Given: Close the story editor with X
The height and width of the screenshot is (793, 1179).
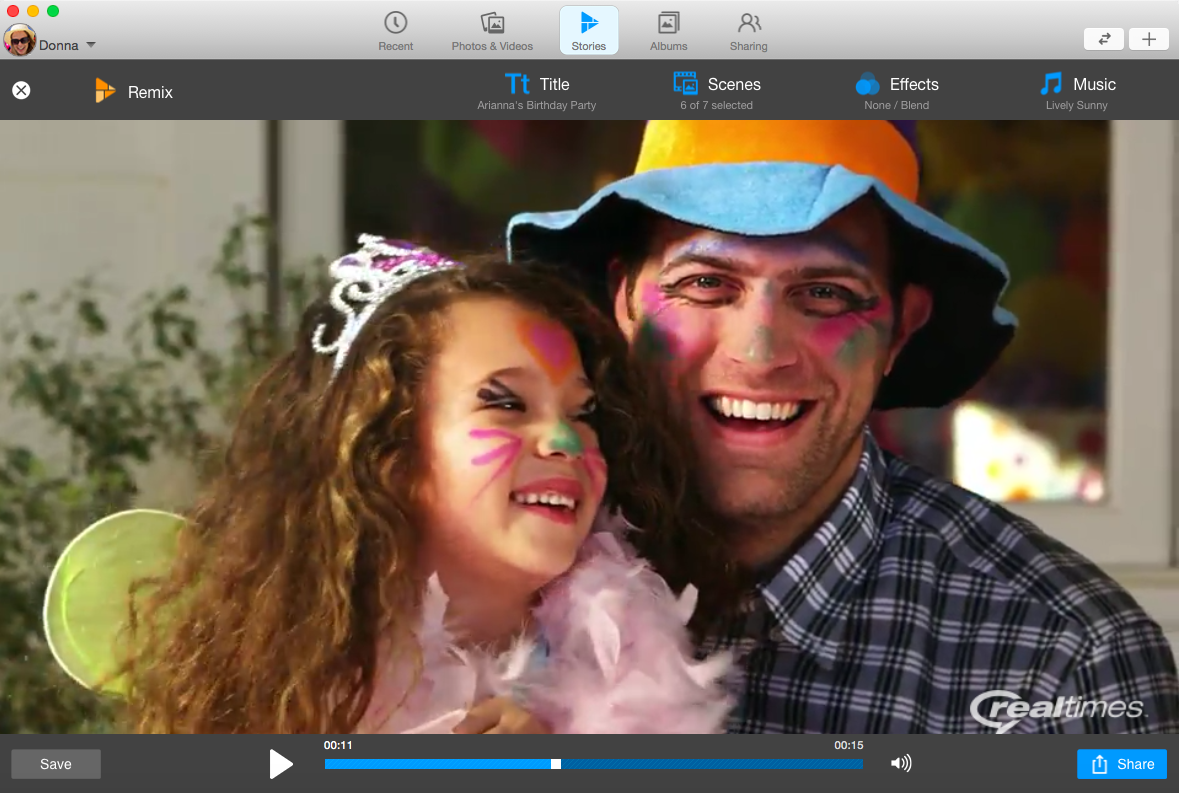Looking at the screenshot, I should (21, 91).
